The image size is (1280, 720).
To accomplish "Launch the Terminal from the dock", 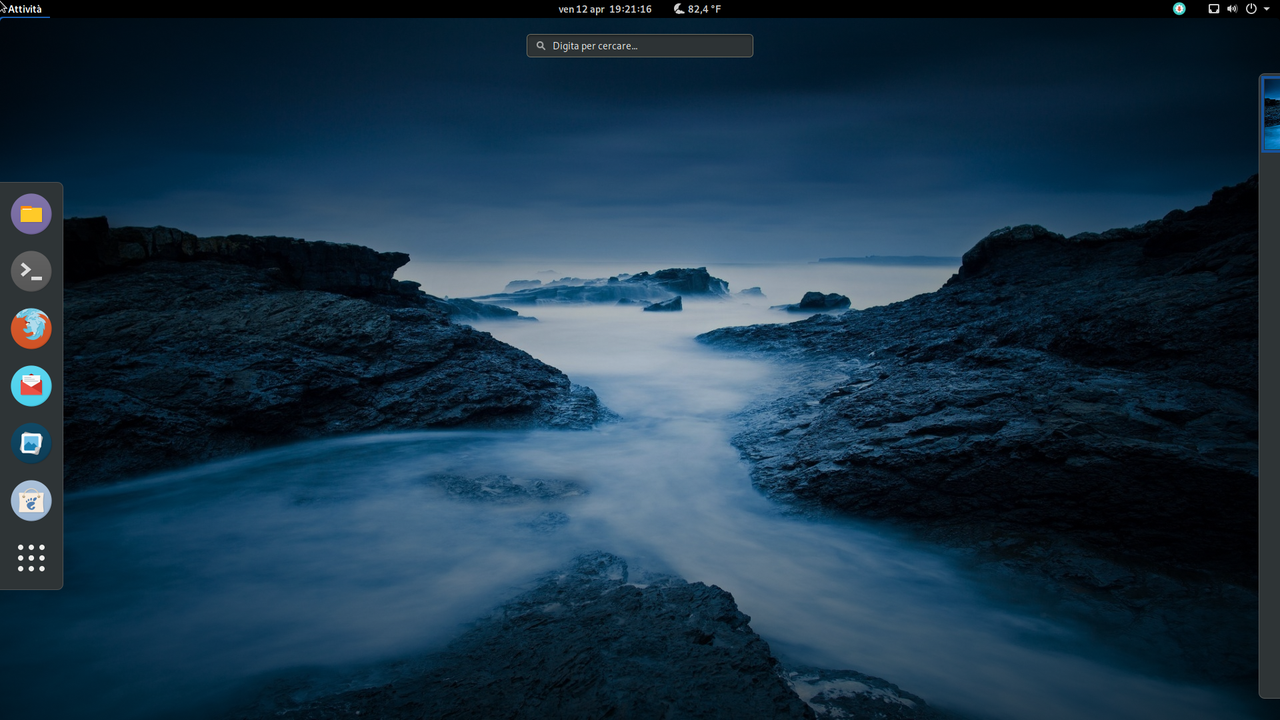I will [x=31, y=271].
